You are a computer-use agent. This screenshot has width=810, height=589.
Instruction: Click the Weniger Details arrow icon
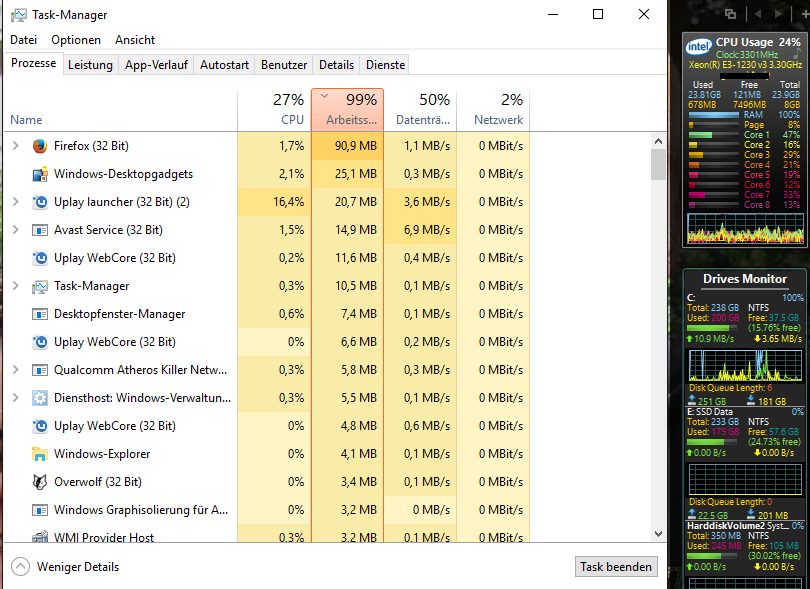[20, 567]
